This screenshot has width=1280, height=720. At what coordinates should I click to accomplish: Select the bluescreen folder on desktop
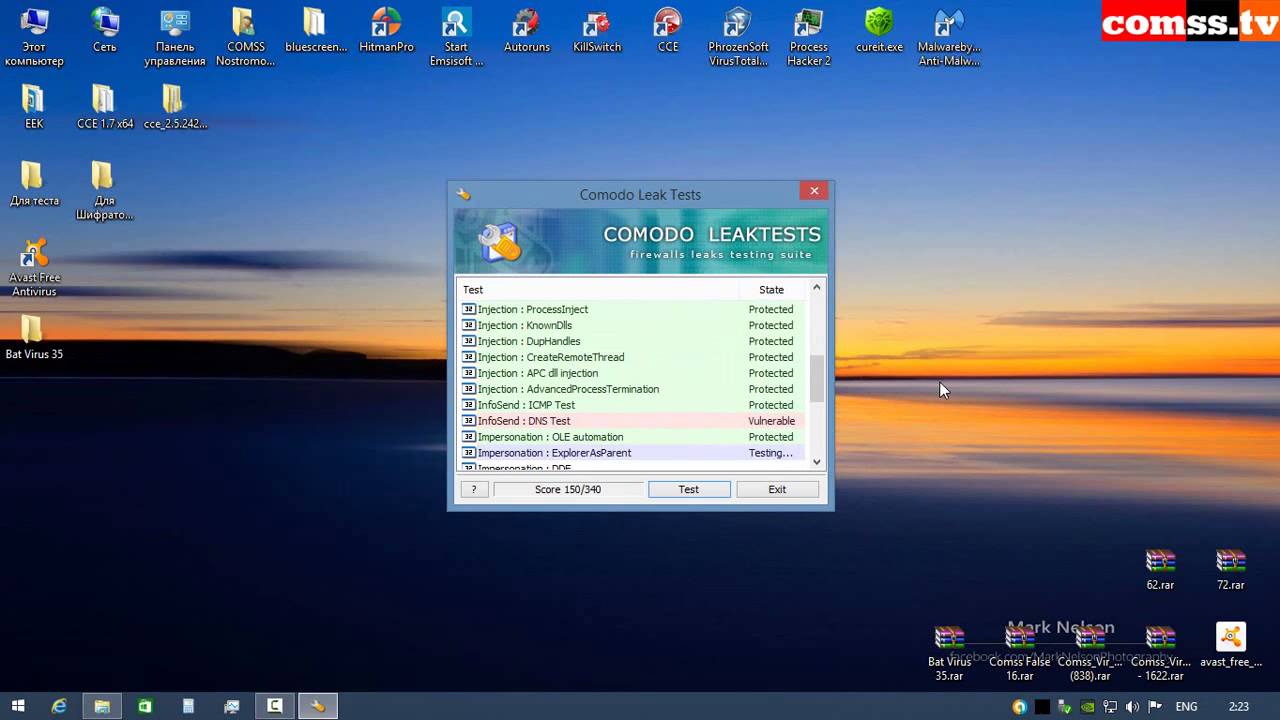pos(316,30)
